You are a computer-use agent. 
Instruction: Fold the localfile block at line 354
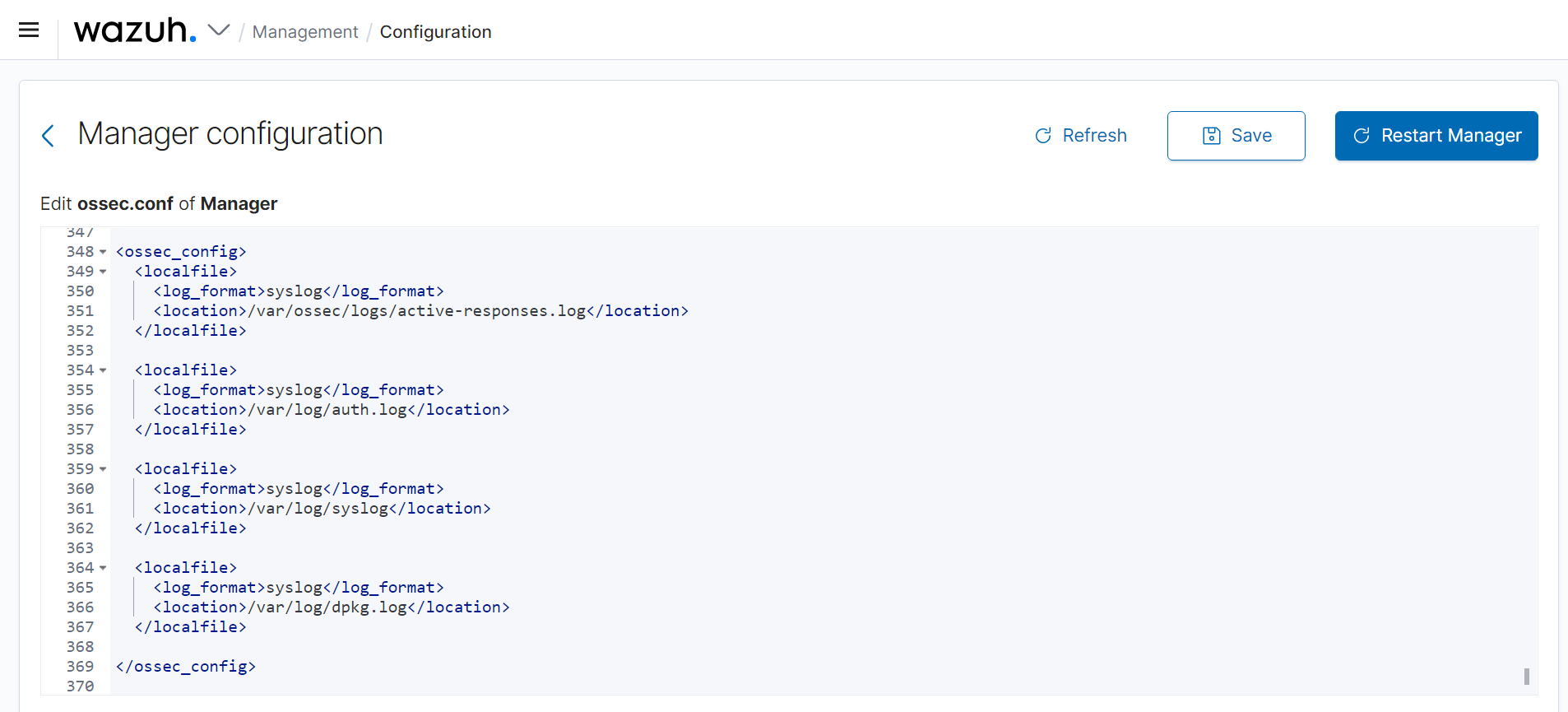click(103, 370)
